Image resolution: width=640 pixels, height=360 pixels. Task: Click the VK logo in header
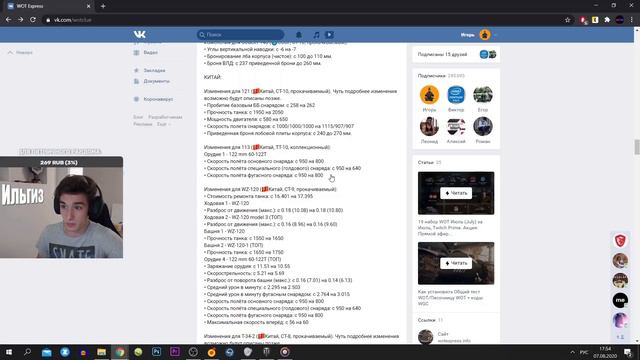tap(140, 35)
